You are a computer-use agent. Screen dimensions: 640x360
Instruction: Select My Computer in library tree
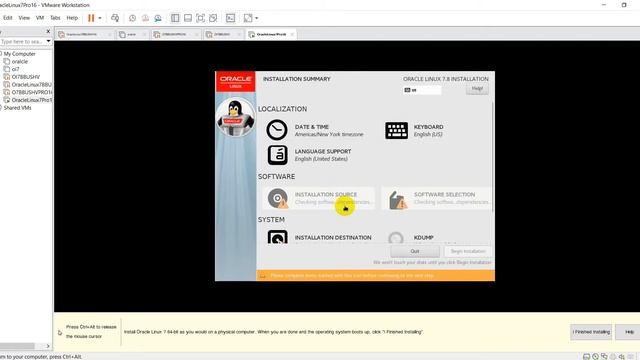[20, 54]
